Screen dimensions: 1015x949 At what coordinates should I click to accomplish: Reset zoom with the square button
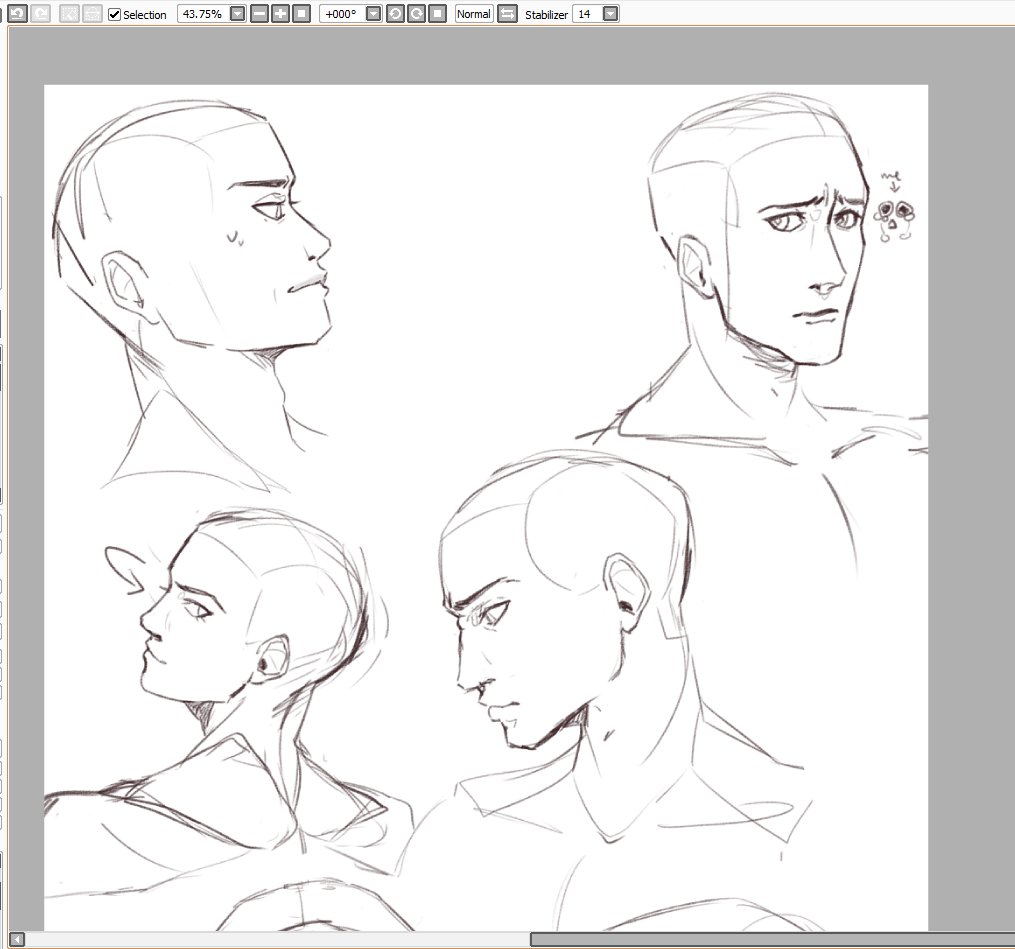[302, 14]
